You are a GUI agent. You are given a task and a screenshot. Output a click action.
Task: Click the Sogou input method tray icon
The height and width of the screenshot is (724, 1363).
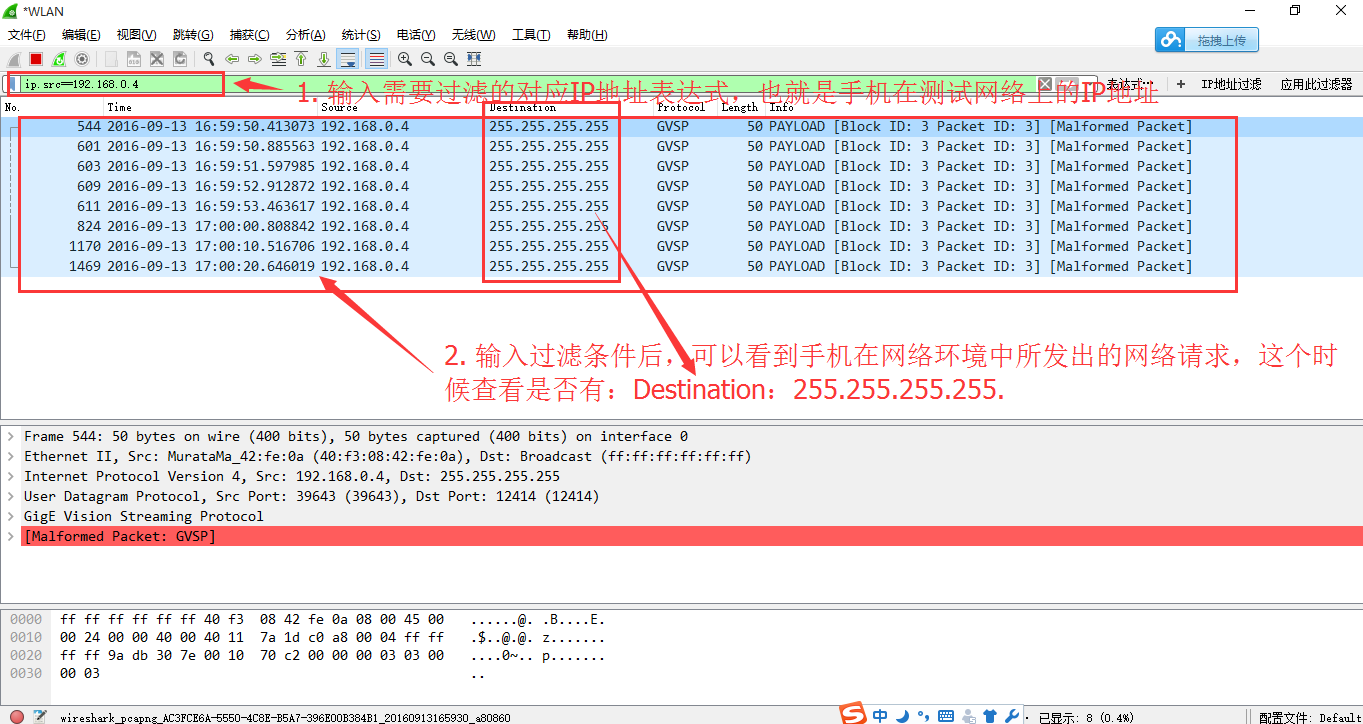[852, 714]
